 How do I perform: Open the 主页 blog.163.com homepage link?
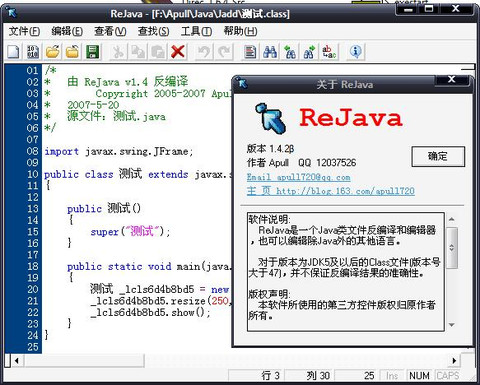[x=331, y=191]
